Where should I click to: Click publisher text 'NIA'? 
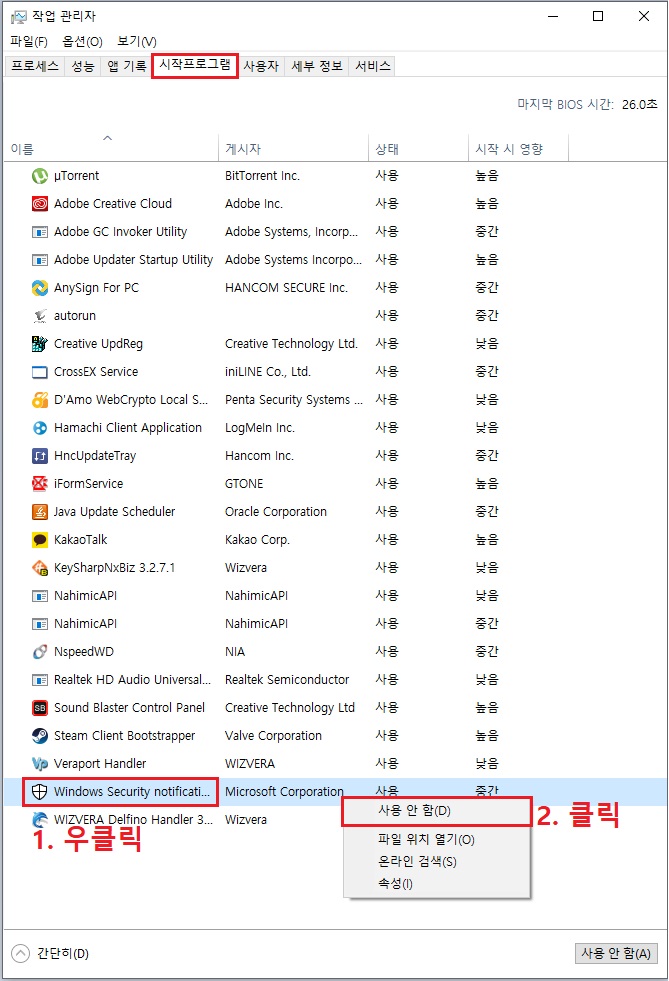click(x=235, y=652)
